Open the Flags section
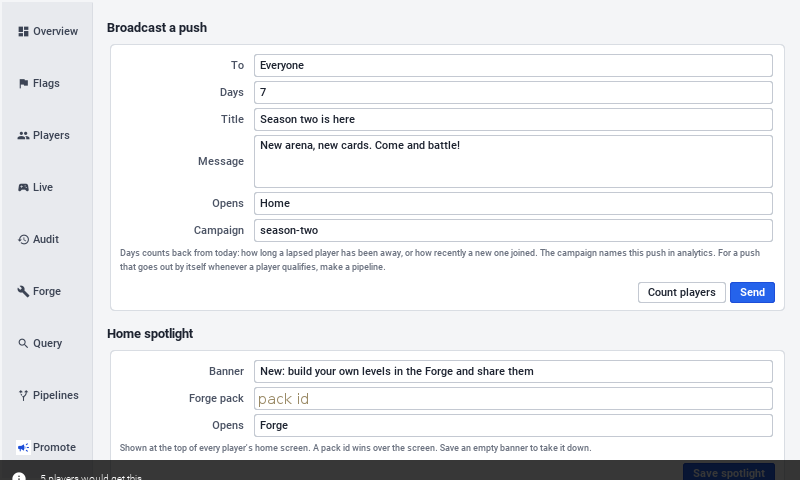800x480 pixels. pos(46,84)
